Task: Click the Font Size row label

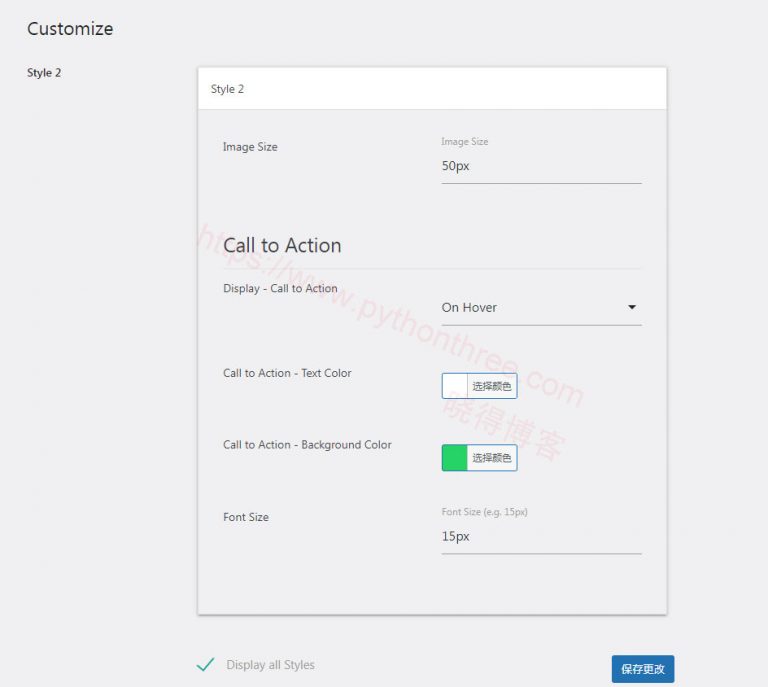Action: 246,517
